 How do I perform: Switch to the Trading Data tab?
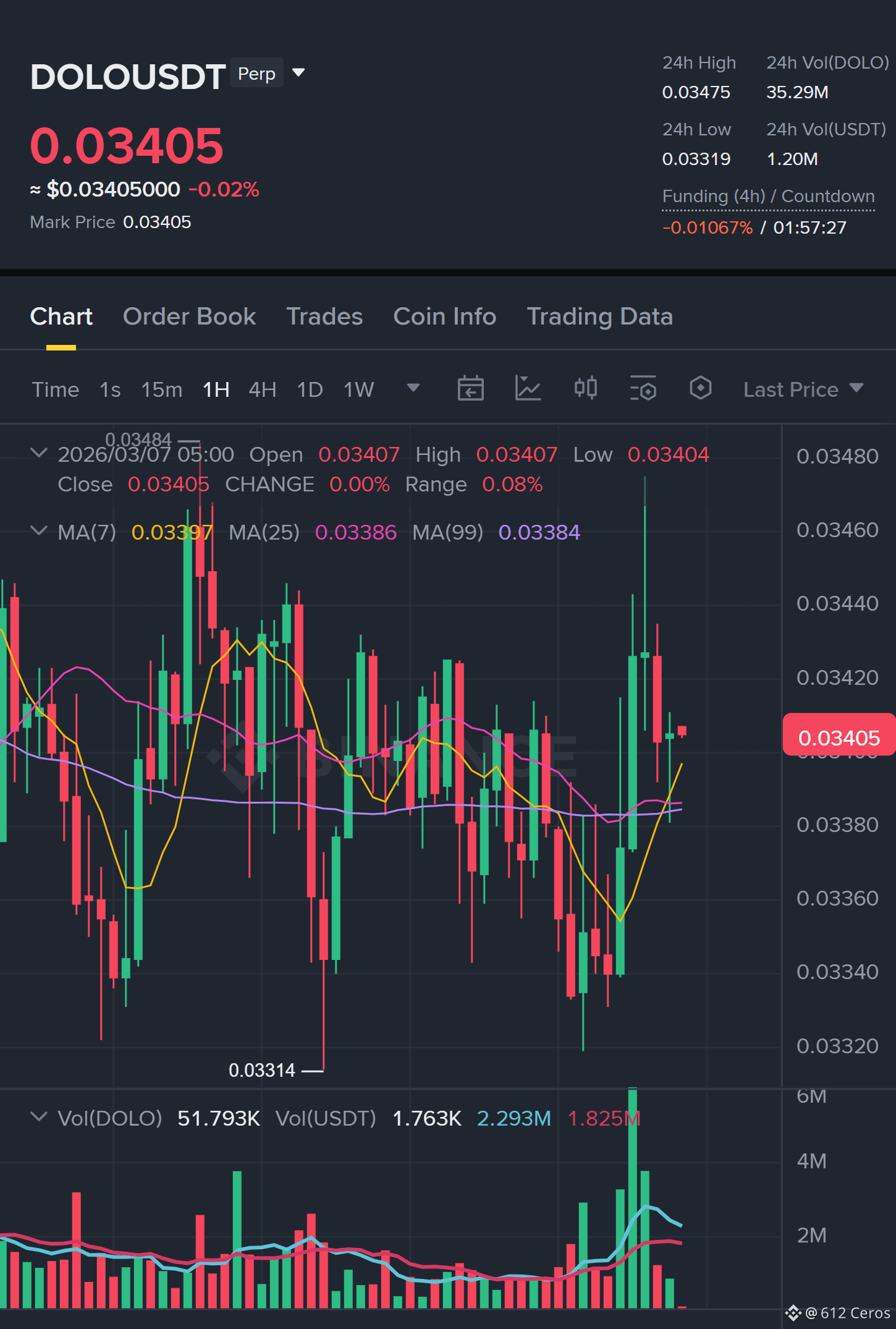tap(599, 316)
